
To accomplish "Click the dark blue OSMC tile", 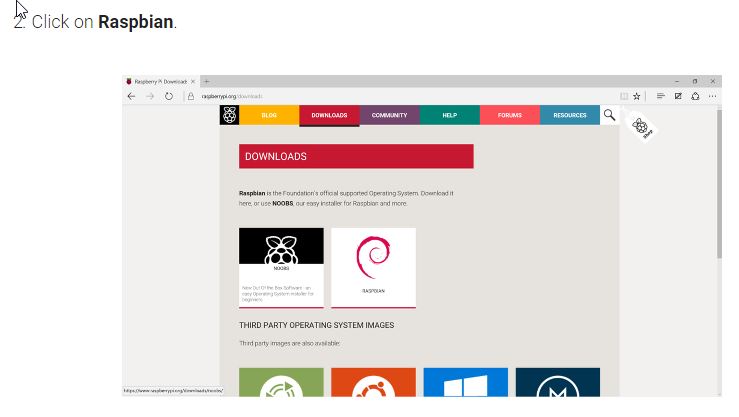I will tap(558, 382).
